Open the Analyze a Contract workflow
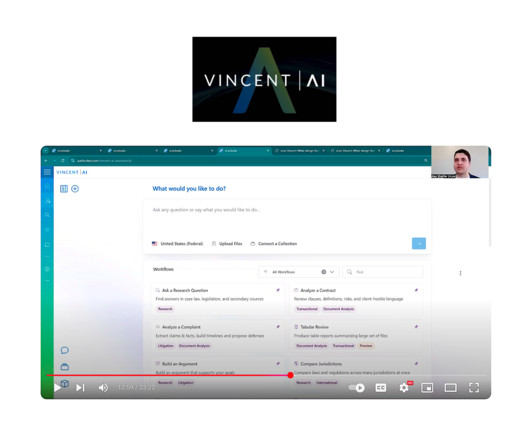The image size is (530, 442). pos(356,299)
